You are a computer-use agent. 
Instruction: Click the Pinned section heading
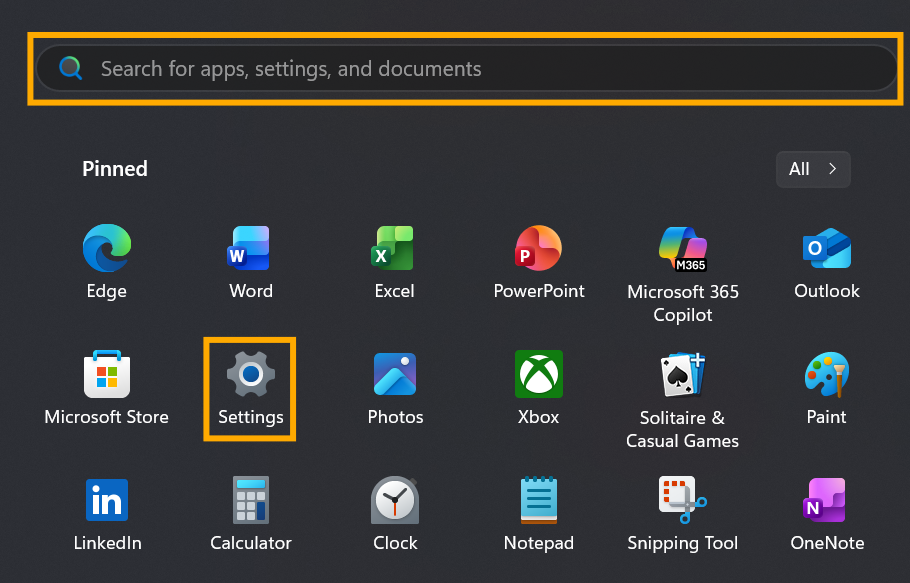coord(115,169)
